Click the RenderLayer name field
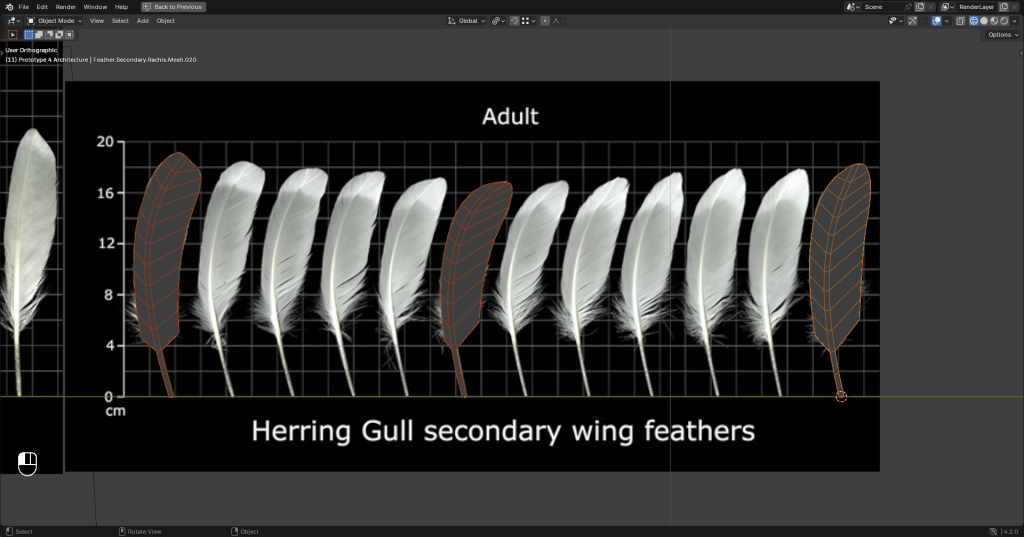This screenshot has height=537, width=1024. [x=976, y=7]
